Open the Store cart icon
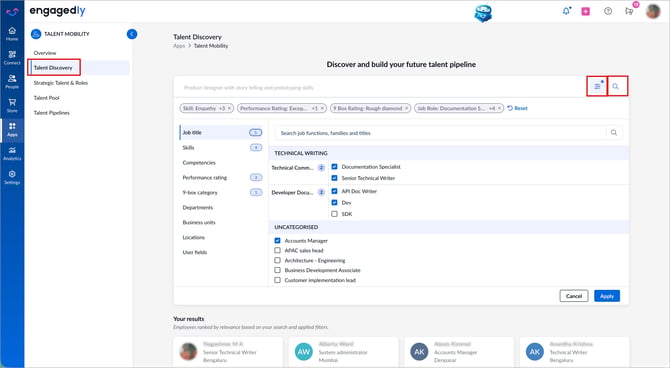 click(x=12, y=106)
